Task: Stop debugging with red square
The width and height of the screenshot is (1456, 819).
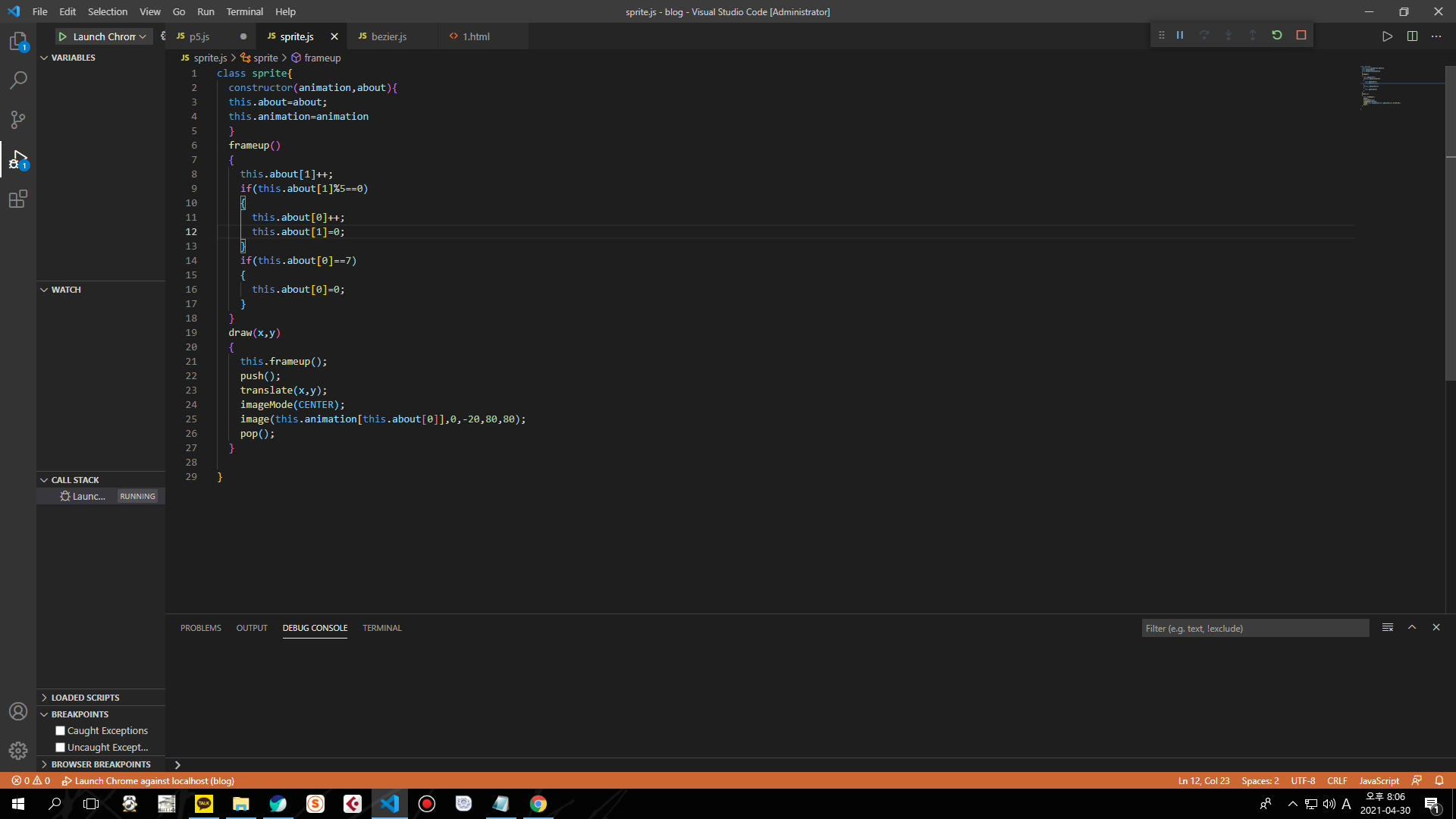Action: [1301, 36]
